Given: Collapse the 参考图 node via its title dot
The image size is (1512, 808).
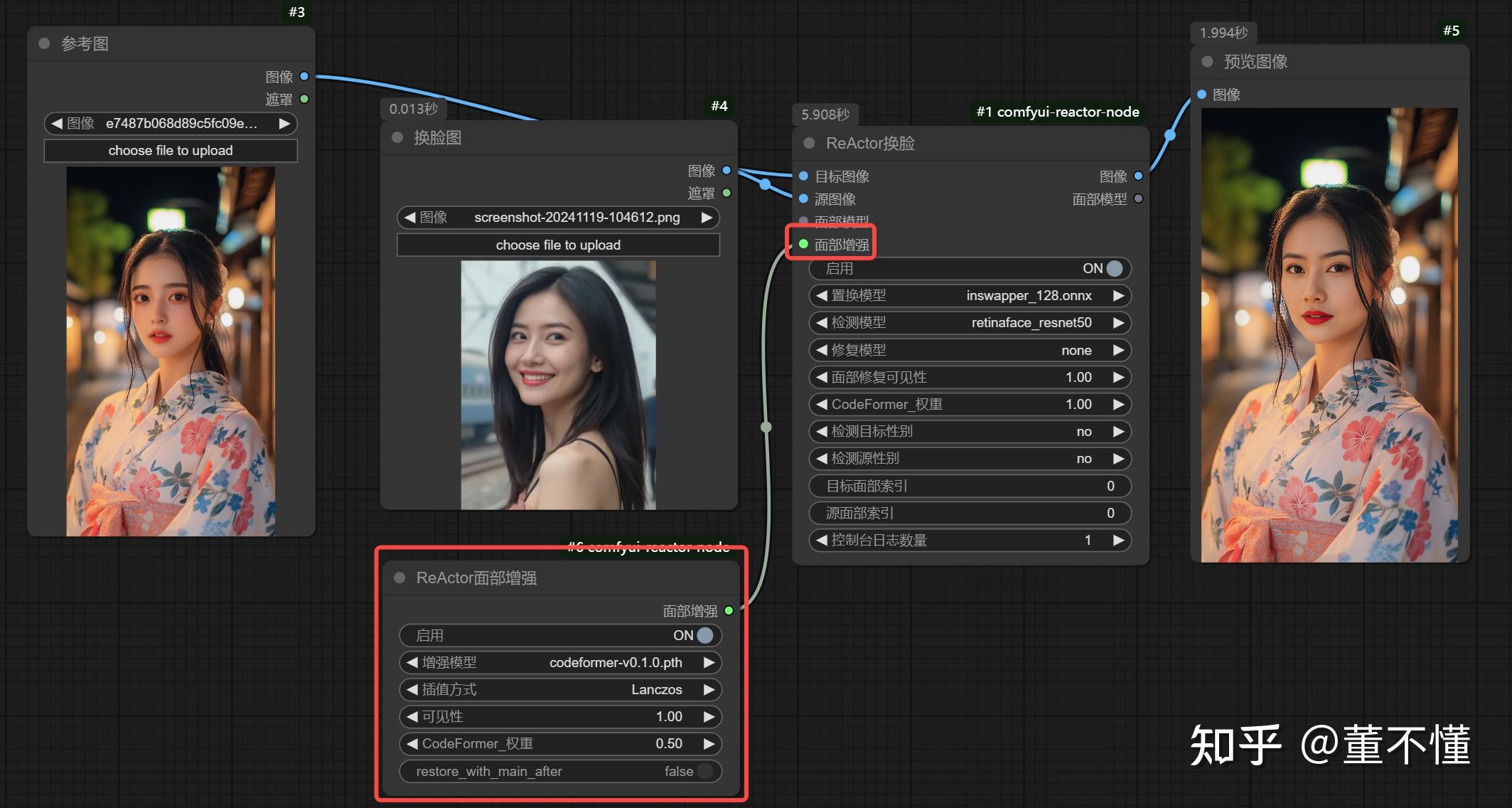Looking at the screenshot, I should (44, 43).
